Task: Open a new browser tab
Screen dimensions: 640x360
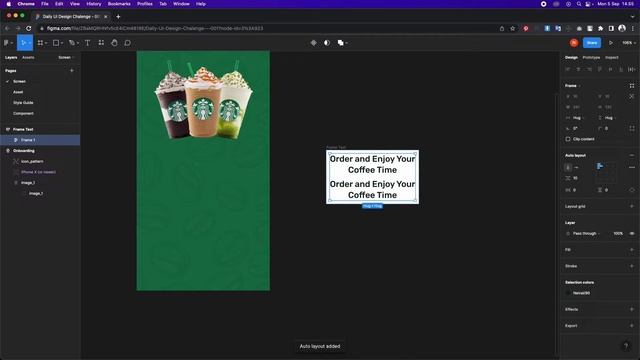Action: pyautogui.click(x=118, y=17)
